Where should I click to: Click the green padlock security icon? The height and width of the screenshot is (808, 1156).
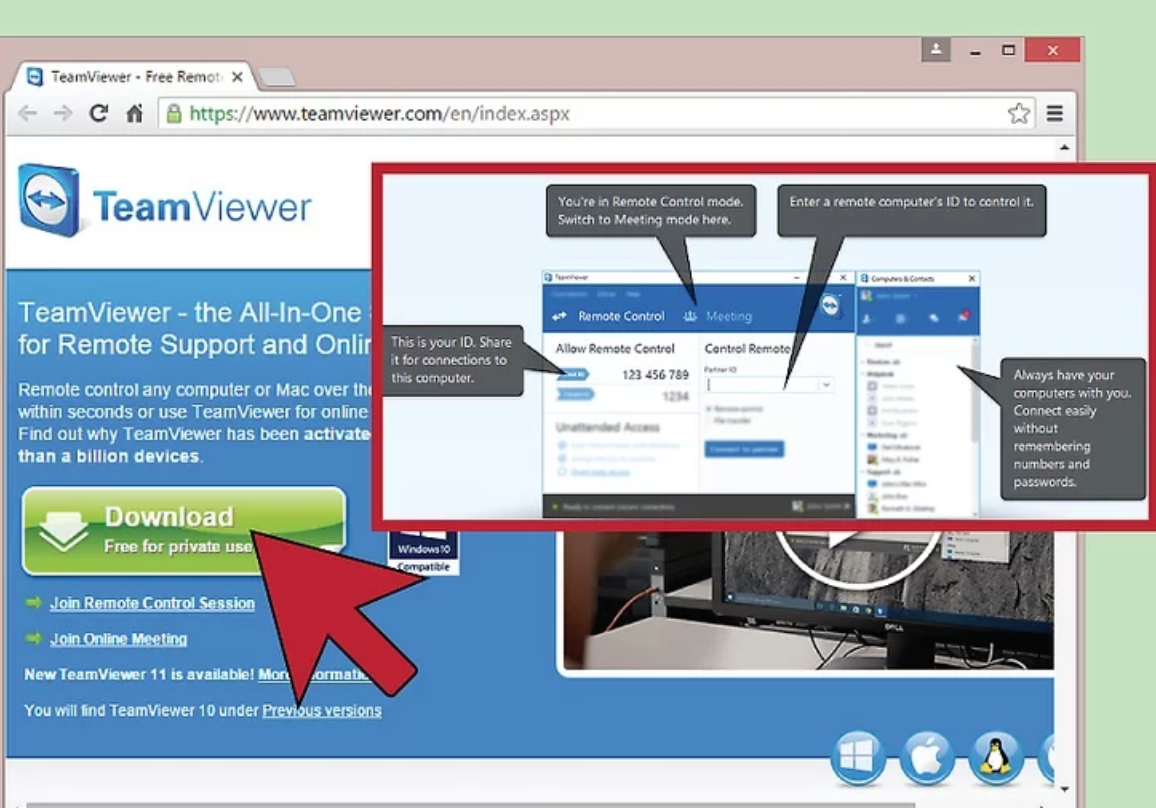coord(174,114)
